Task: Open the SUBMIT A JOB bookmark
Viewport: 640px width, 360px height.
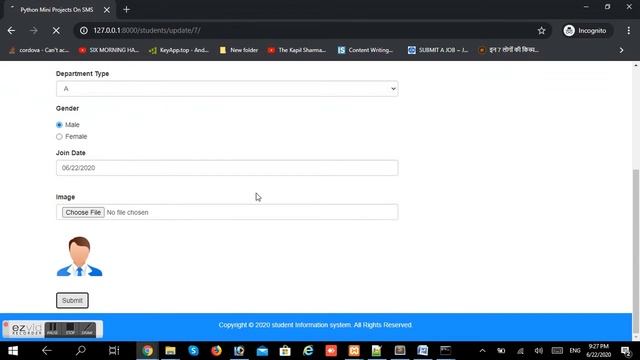Action: click(438, 50)
